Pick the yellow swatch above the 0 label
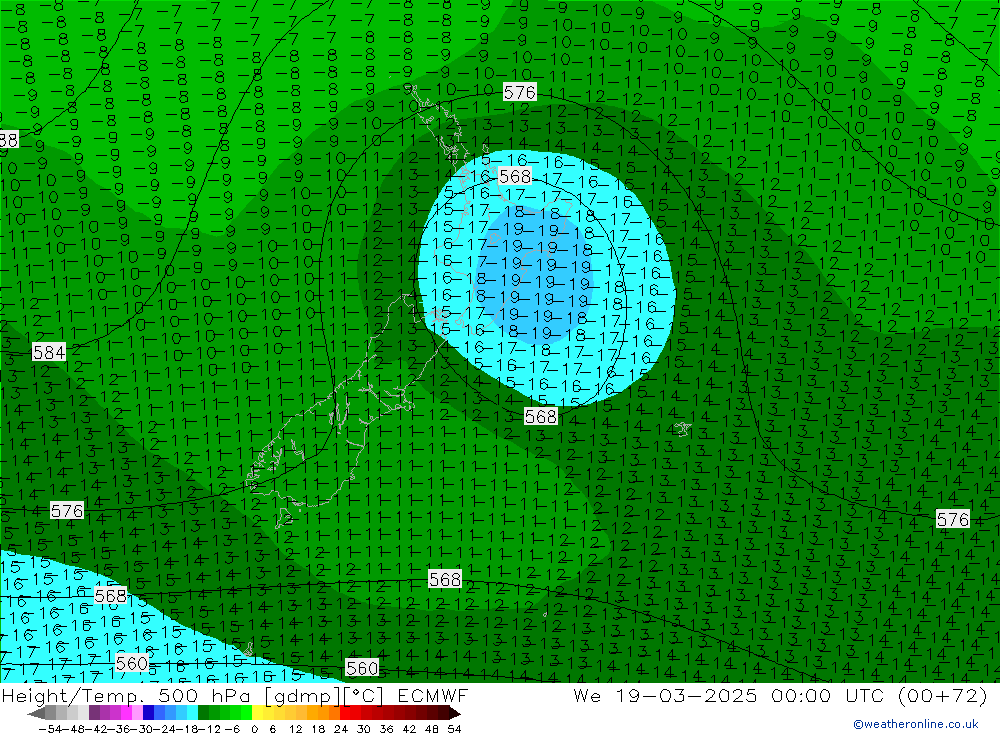 pos(258,713)
